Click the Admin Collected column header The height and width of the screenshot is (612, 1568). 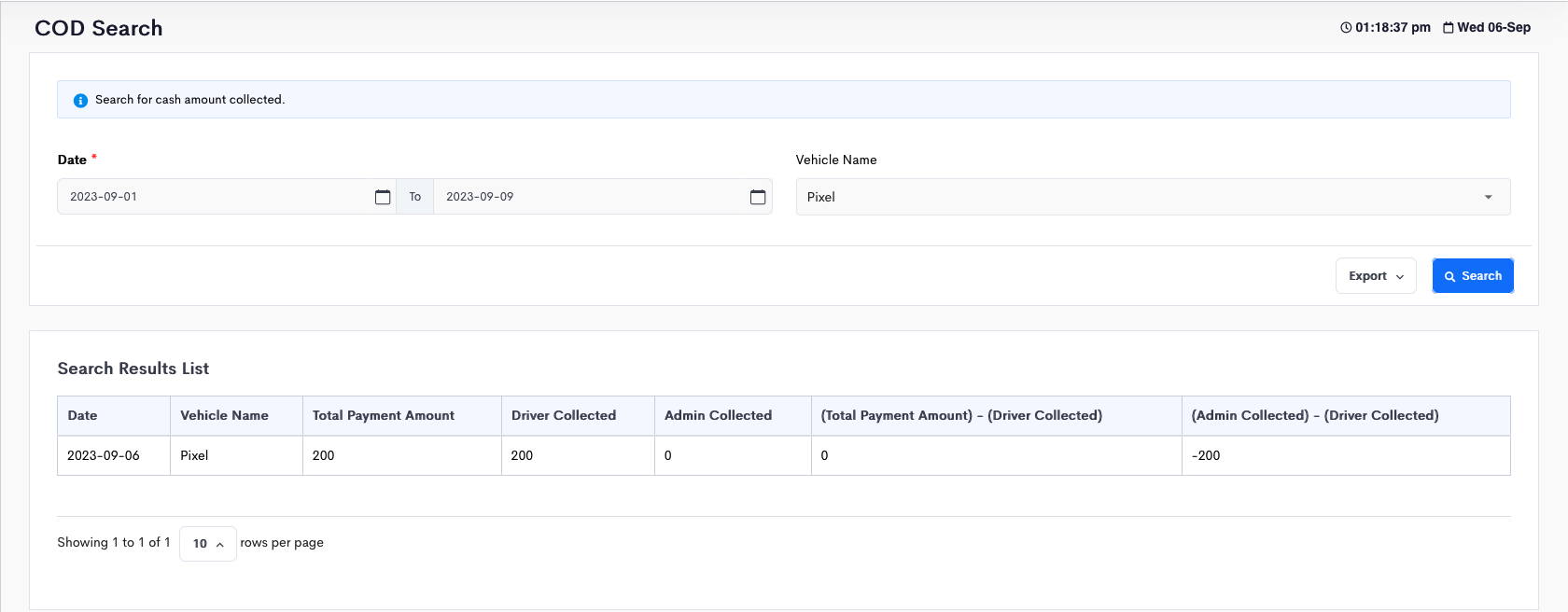pyautogui.click(x=733, y=416)
